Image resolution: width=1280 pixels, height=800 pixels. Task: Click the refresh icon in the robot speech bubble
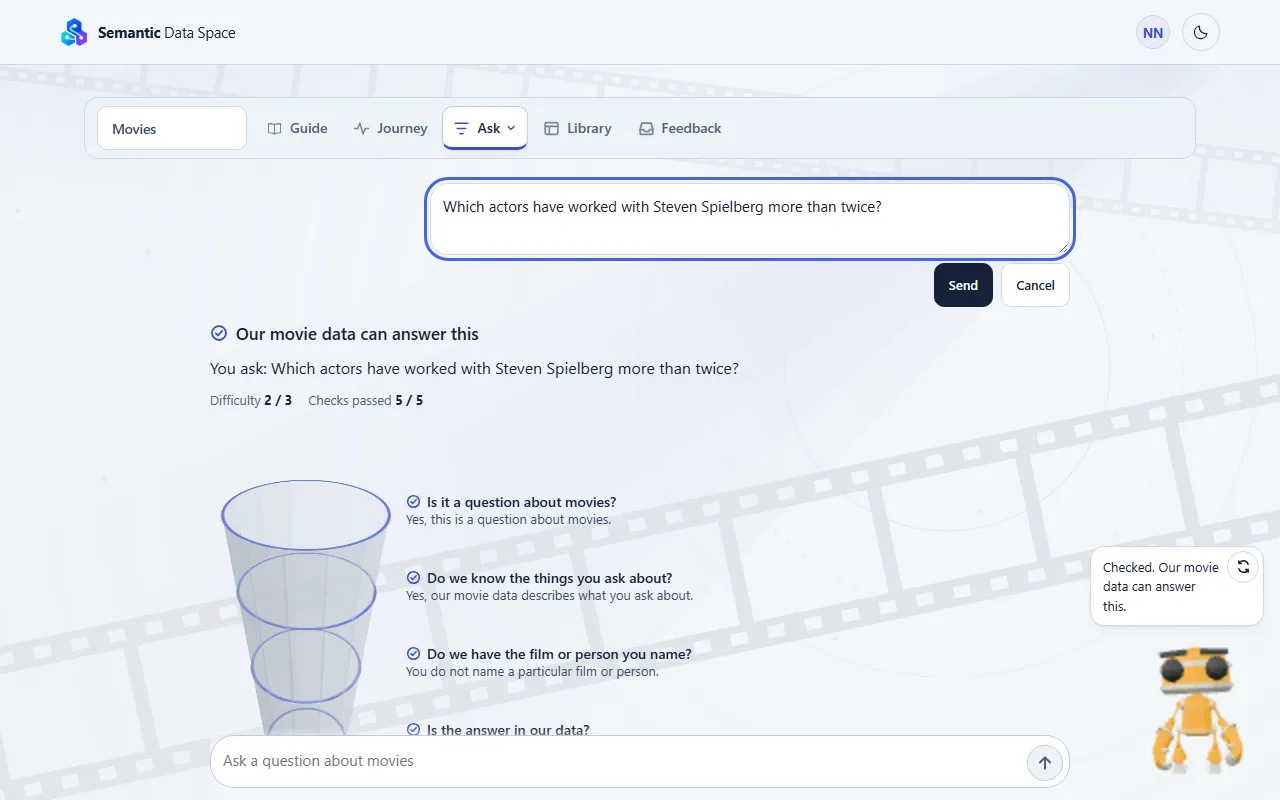click(x=1243, y=567)
